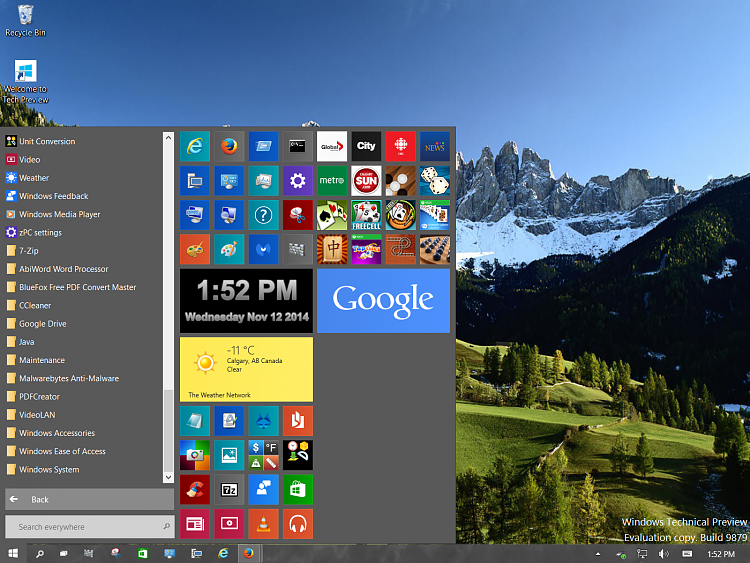The height and width of the screenshot is (563, 750).
Task: Open the green metro tile
Action: [x=332, y=181]
